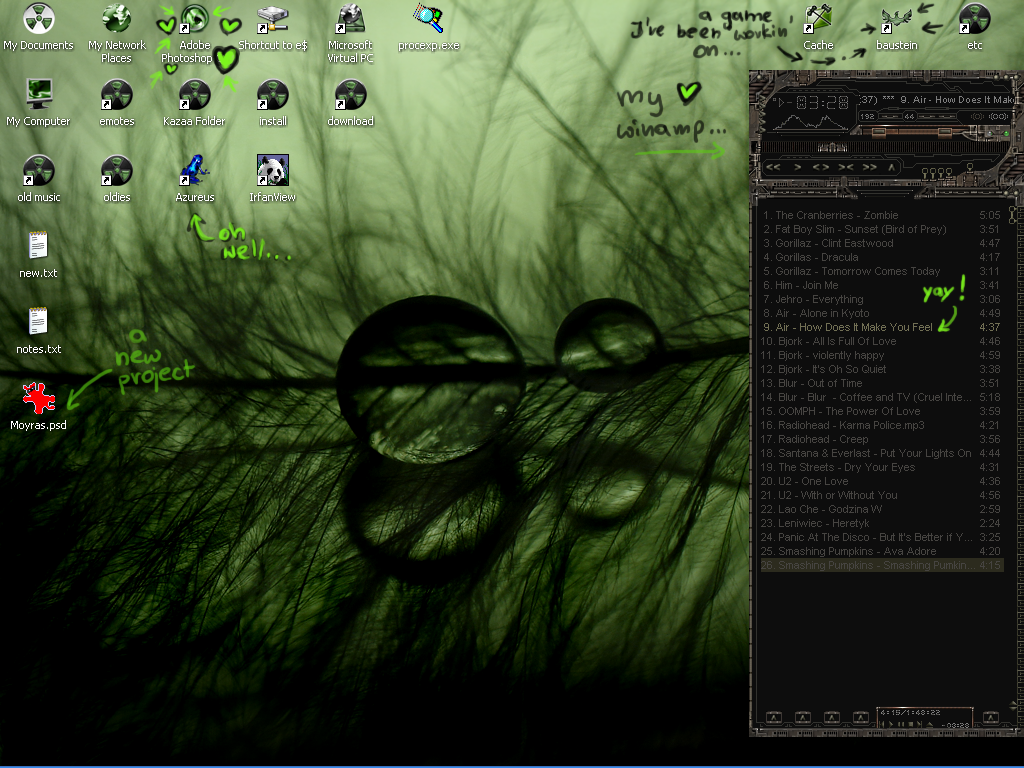Select 'Gorillaz - Tomorrow Comes Today' track
This screenshot has height=768, width=1024.
[x=882, y=271]
